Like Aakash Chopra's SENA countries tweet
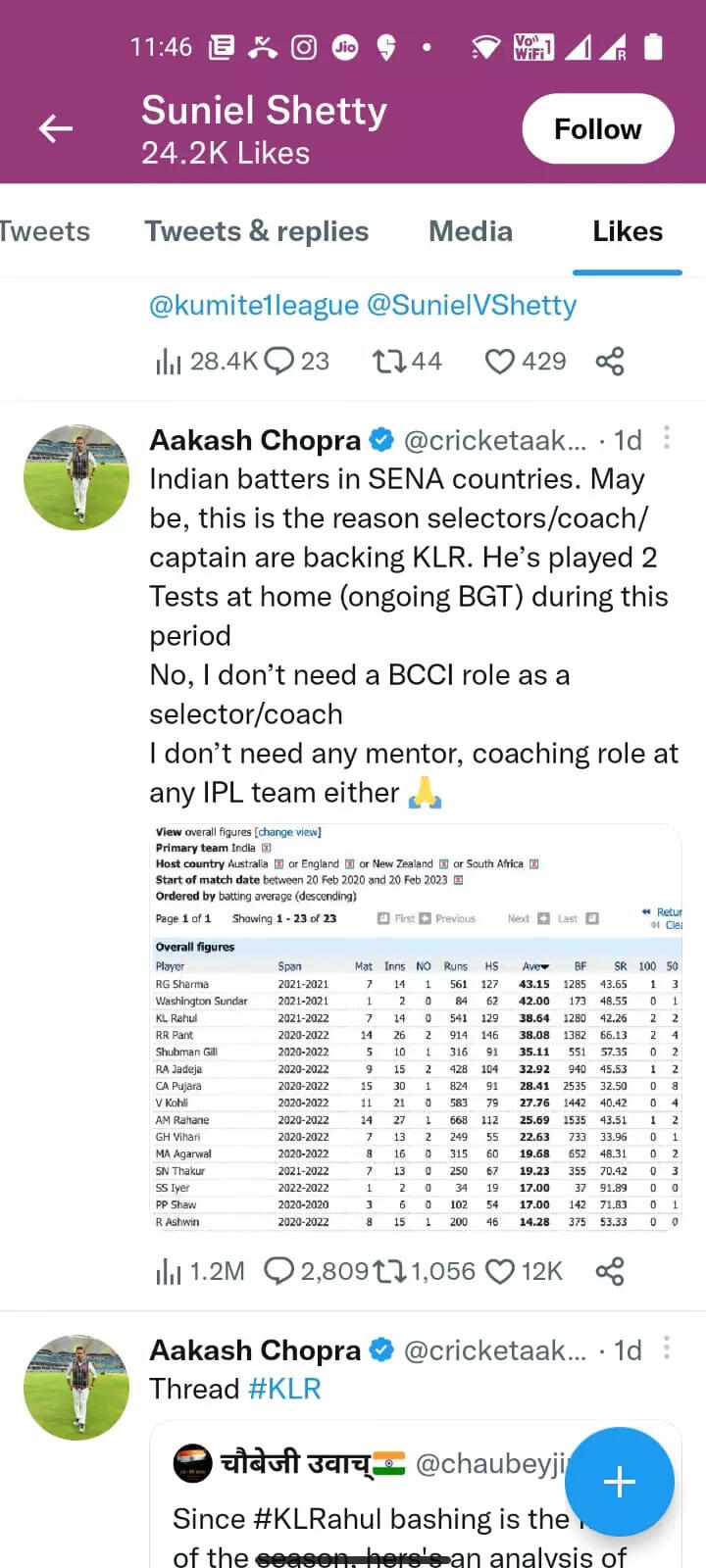The height and width of the screenshot is (1568, 706). (x=501, y=1270)
